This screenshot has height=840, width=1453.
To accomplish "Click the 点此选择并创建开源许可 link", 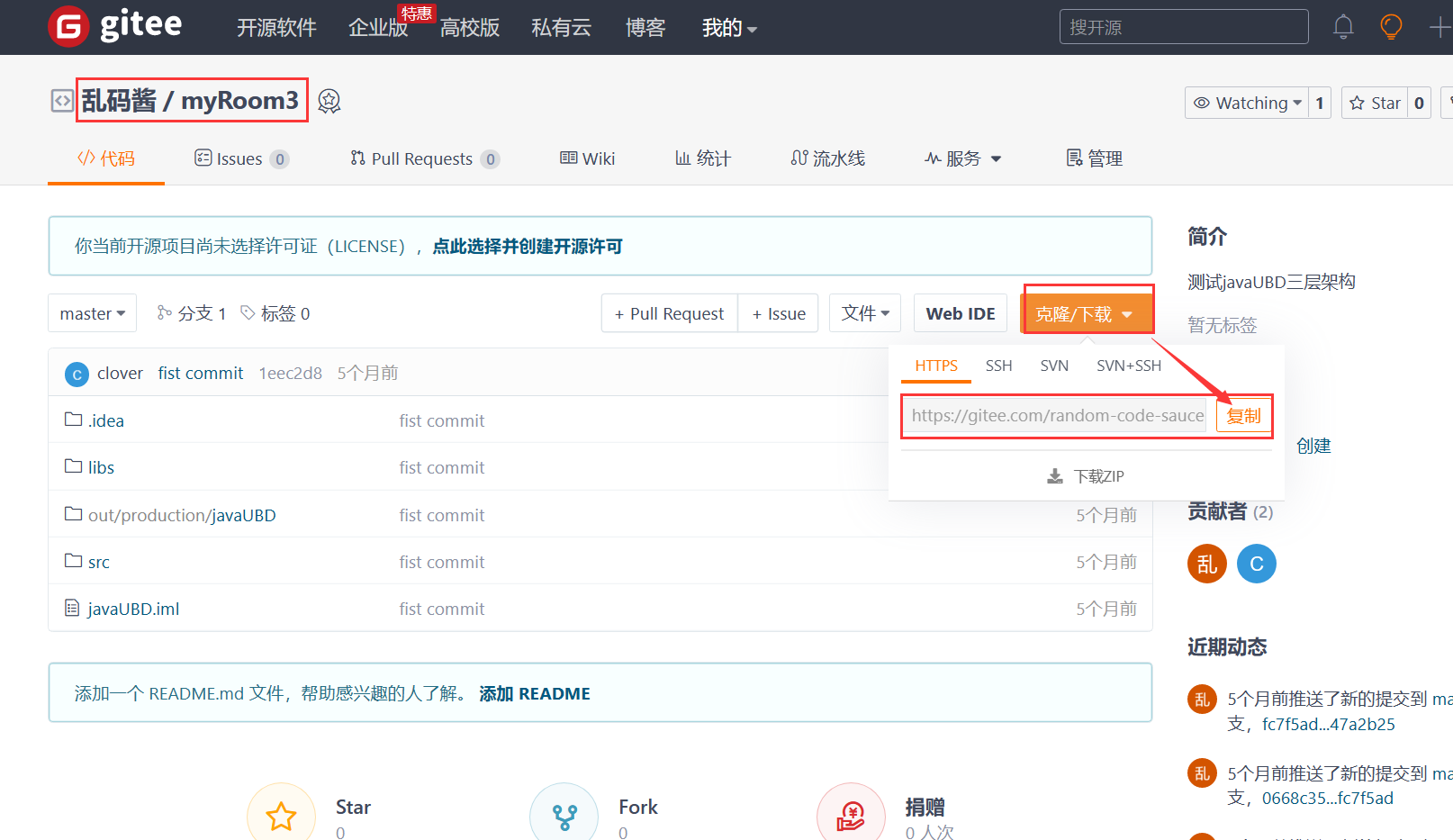I will [x=528, y=247].
